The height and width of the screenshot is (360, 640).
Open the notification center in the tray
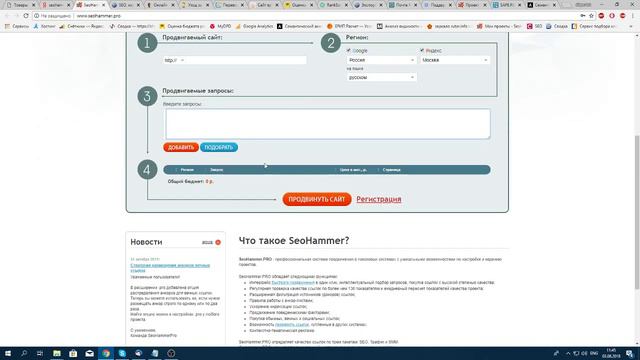click(x=629, y=353)
